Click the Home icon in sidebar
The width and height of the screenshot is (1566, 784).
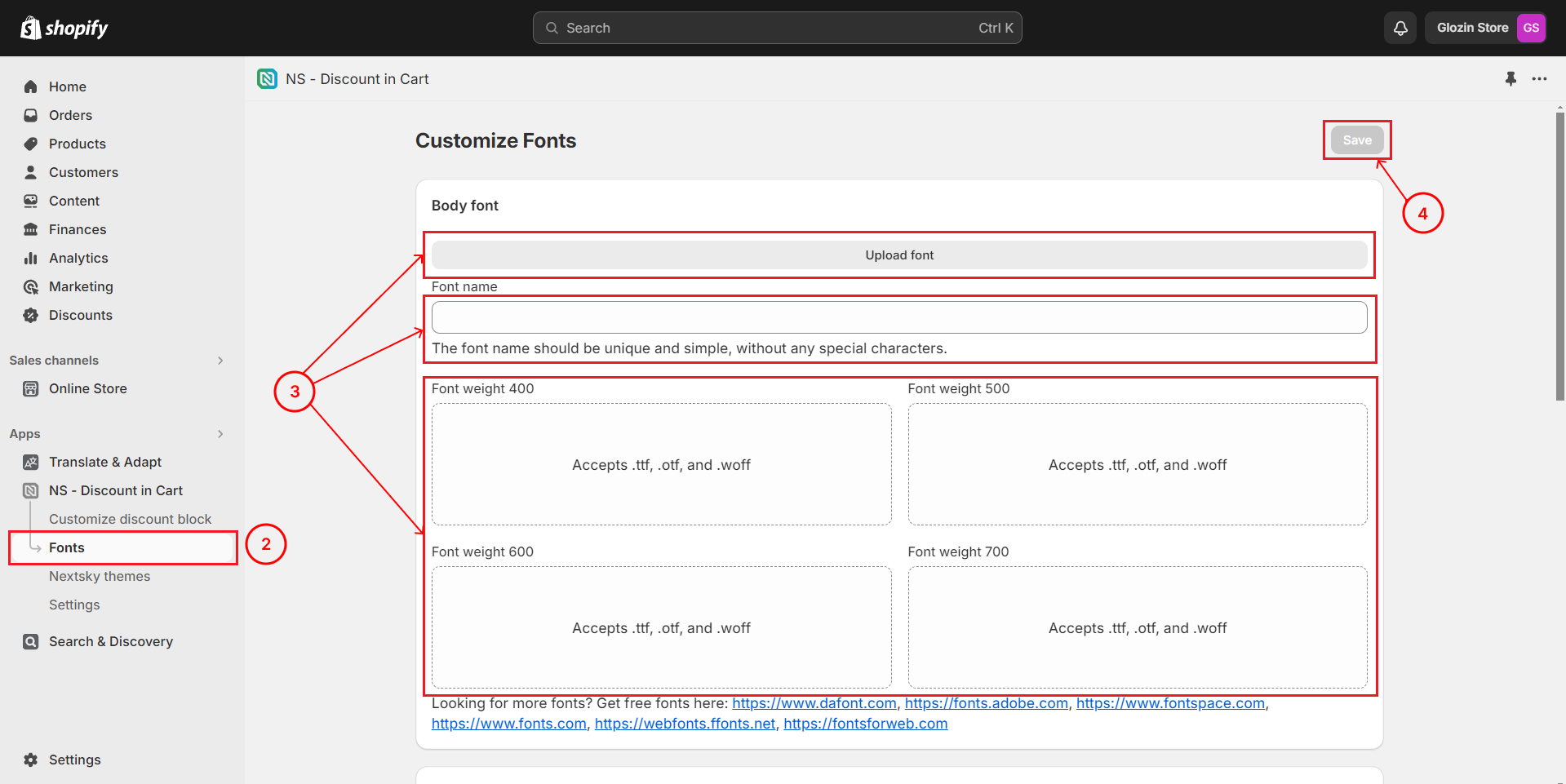[x=31, y=86]
